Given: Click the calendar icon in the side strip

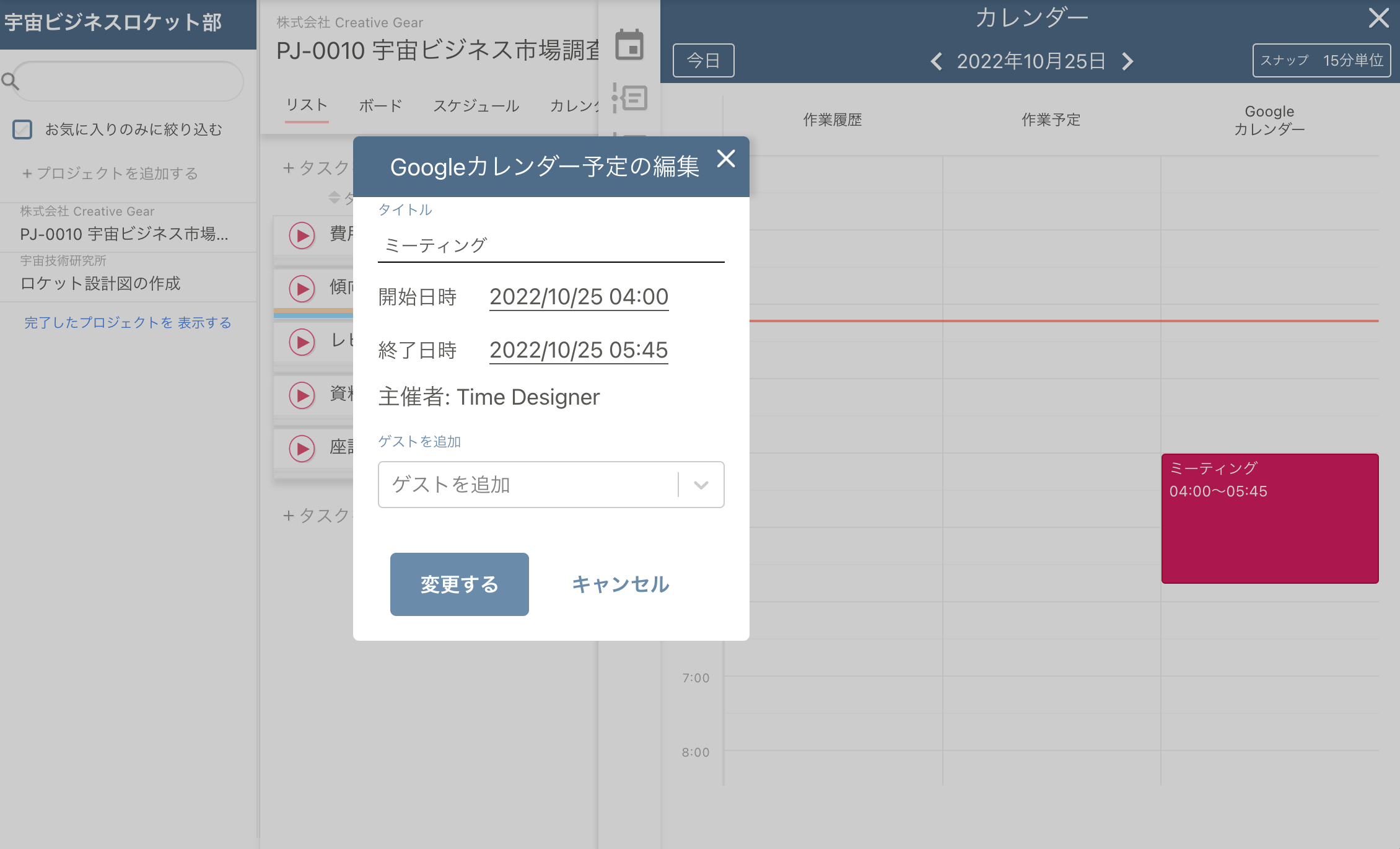Looking at the screenshot, I should (x=629, y=45).
